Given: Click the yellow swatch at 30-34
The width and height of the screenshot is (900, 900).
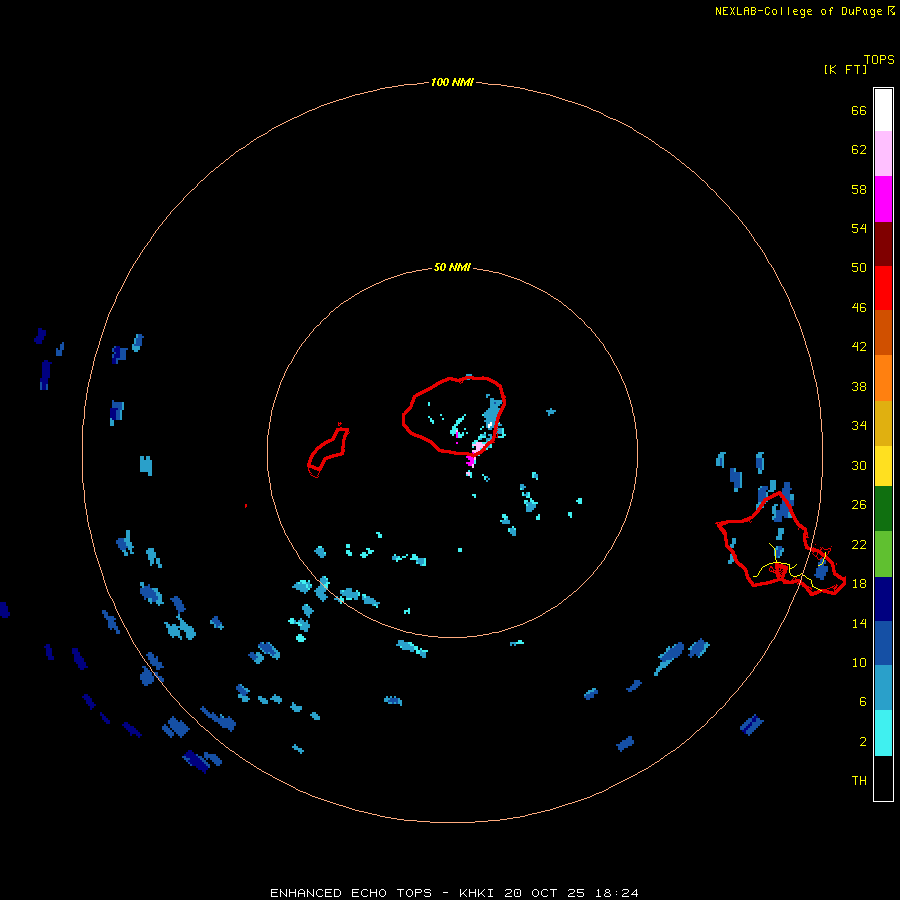Looking at the screenshot, I should (x=883, y=466).
